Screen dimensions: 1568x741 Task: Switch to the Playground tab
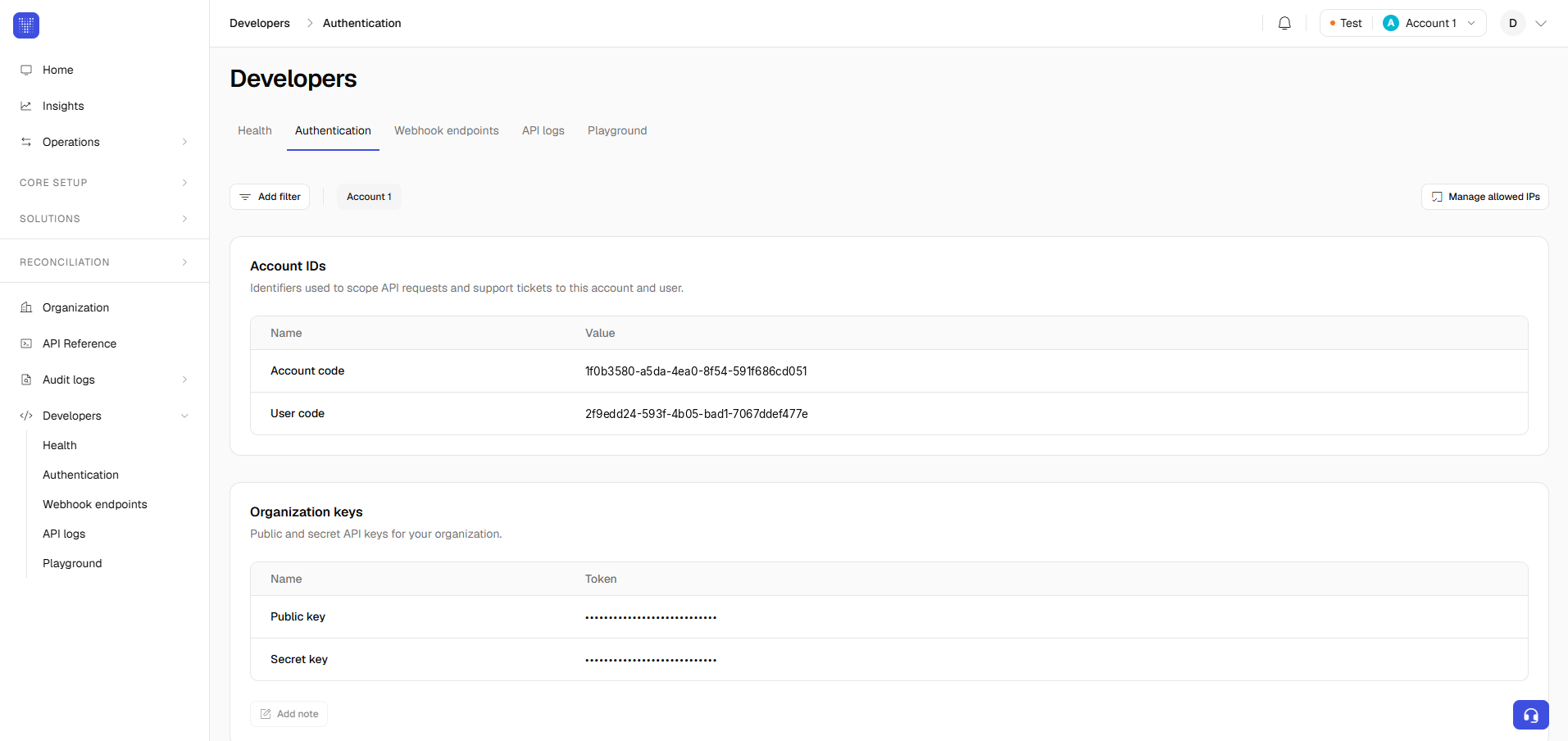[617, 130]
